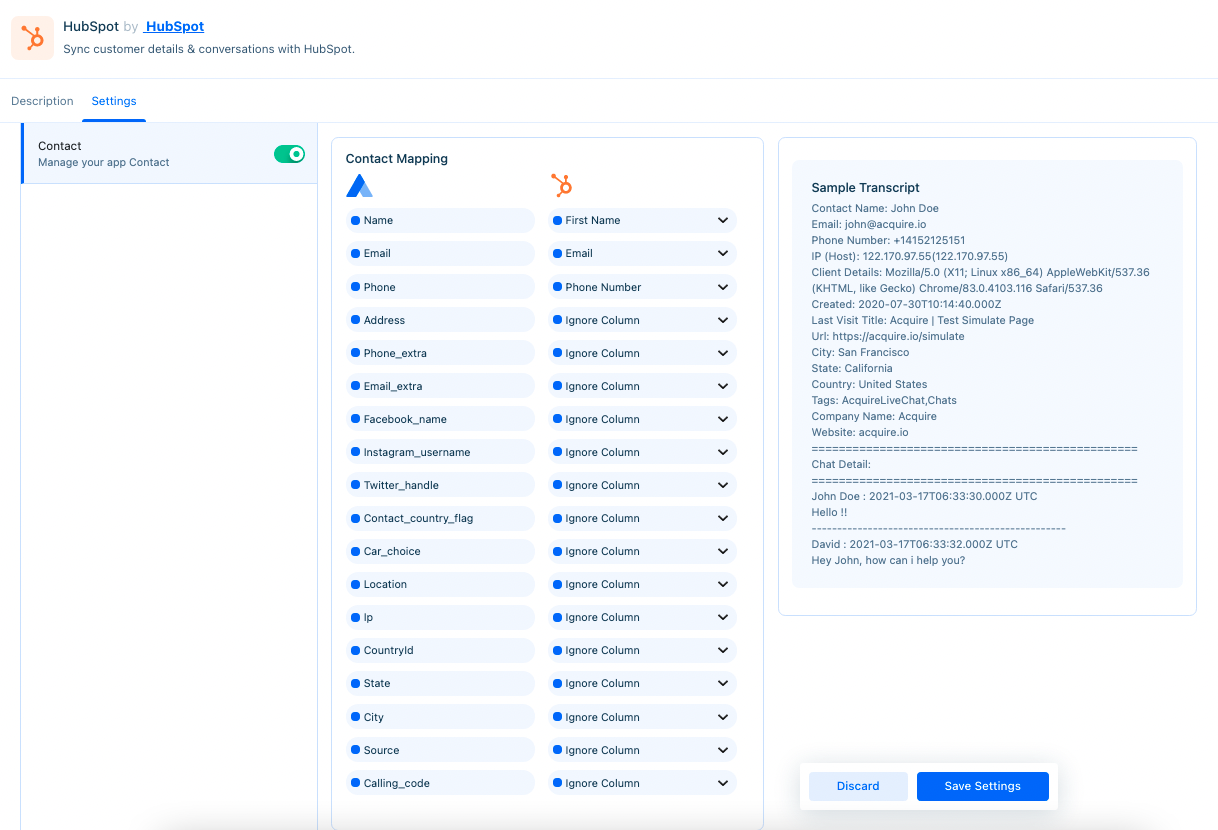Switch to the Settings tab

(x=114, y=101)
